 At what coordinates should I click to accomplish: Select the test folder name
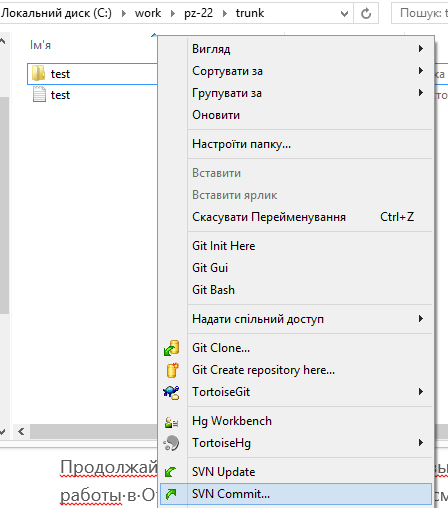point(60,74)
